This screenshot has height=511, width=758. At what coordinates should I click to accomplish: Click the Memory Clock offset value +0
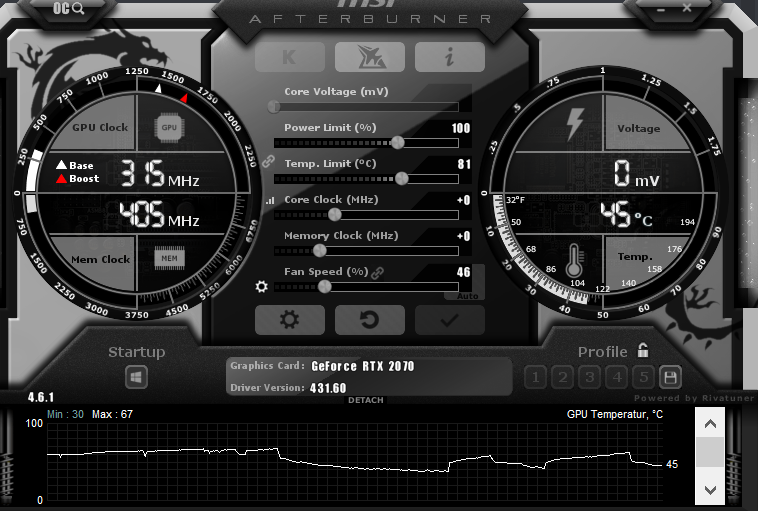click(x=464, y=236)
